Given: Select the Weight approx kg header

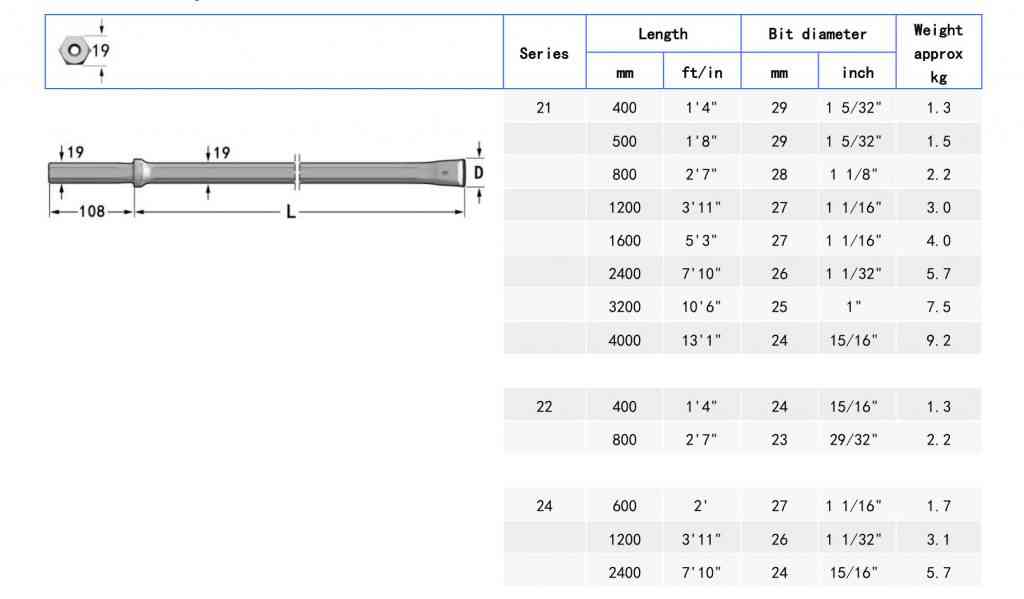Looking at the screenshot, I should [938, 53].
